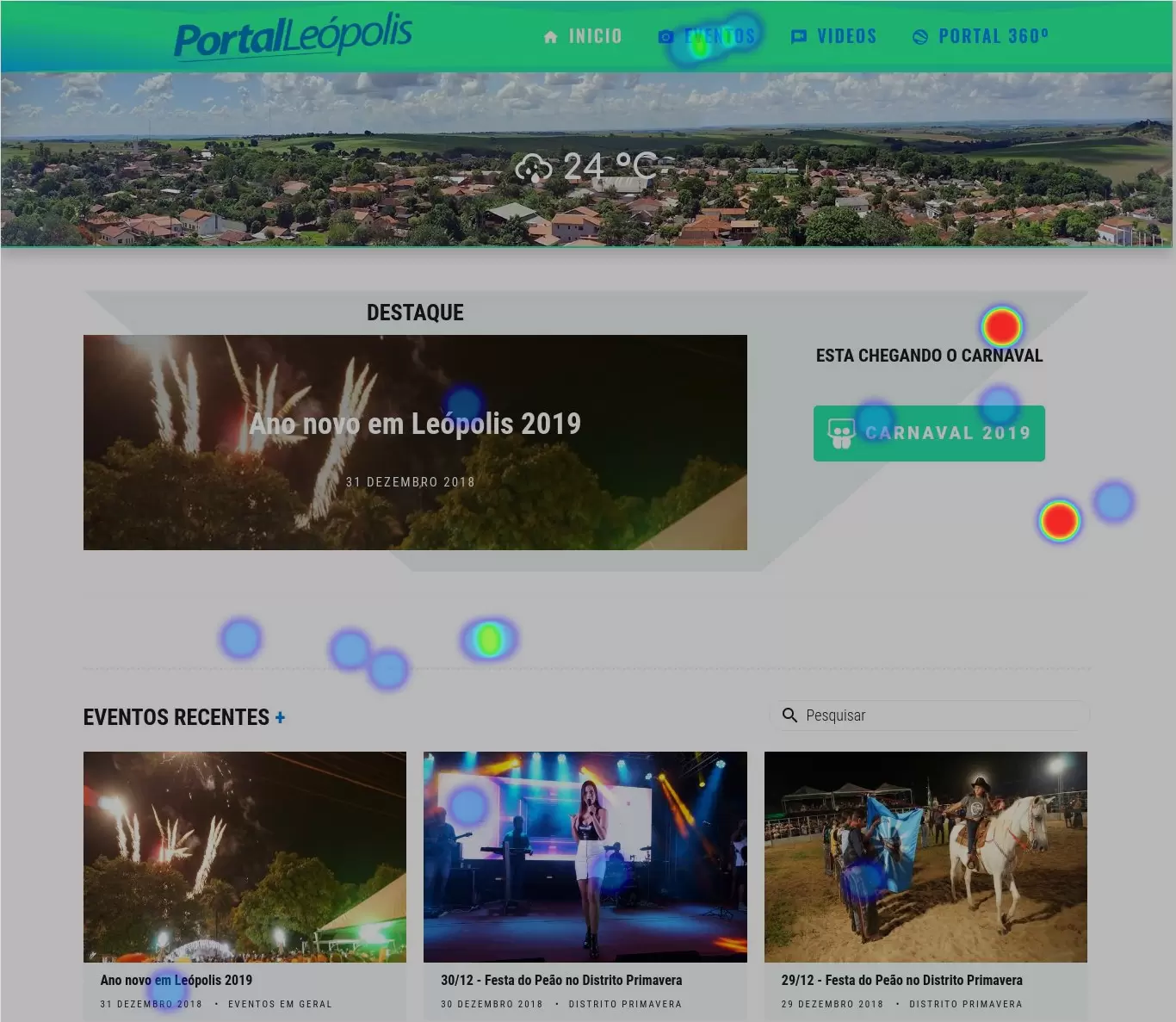1176x1022 pixels.
Task: Open the white horse rodeo thumbnail
Action: pyautogui.click(x=925, y=857)
